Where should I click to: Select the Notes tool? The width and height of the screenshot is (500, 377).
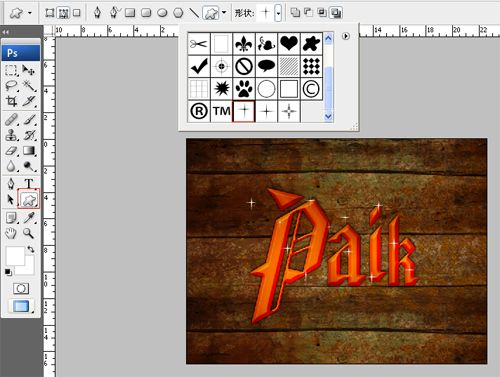point(11,218)
